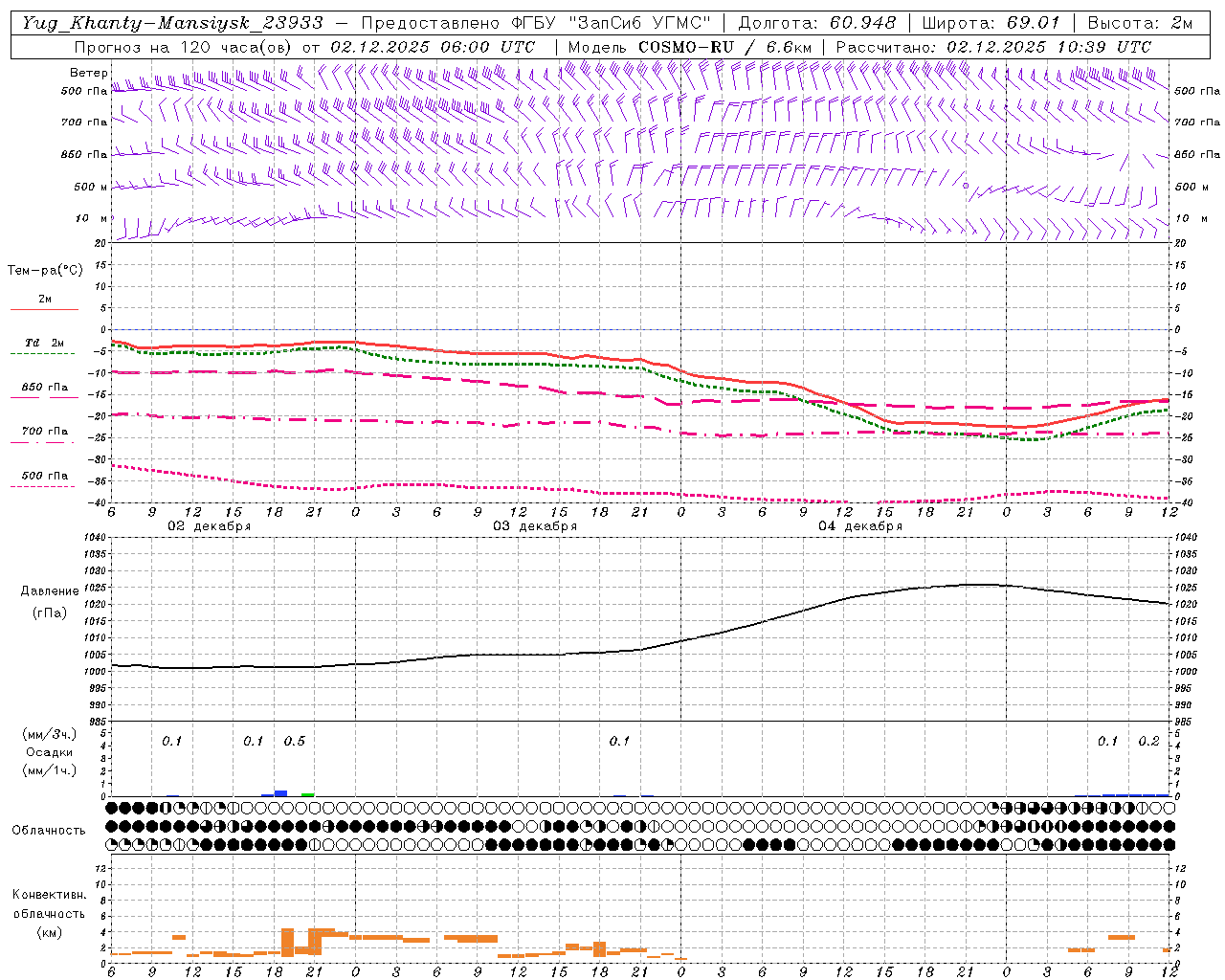Click the Прогноз на 120 часа(ов) text
Image resolution: width=1225 pixels, height=980 pixels.
point(185,46)
